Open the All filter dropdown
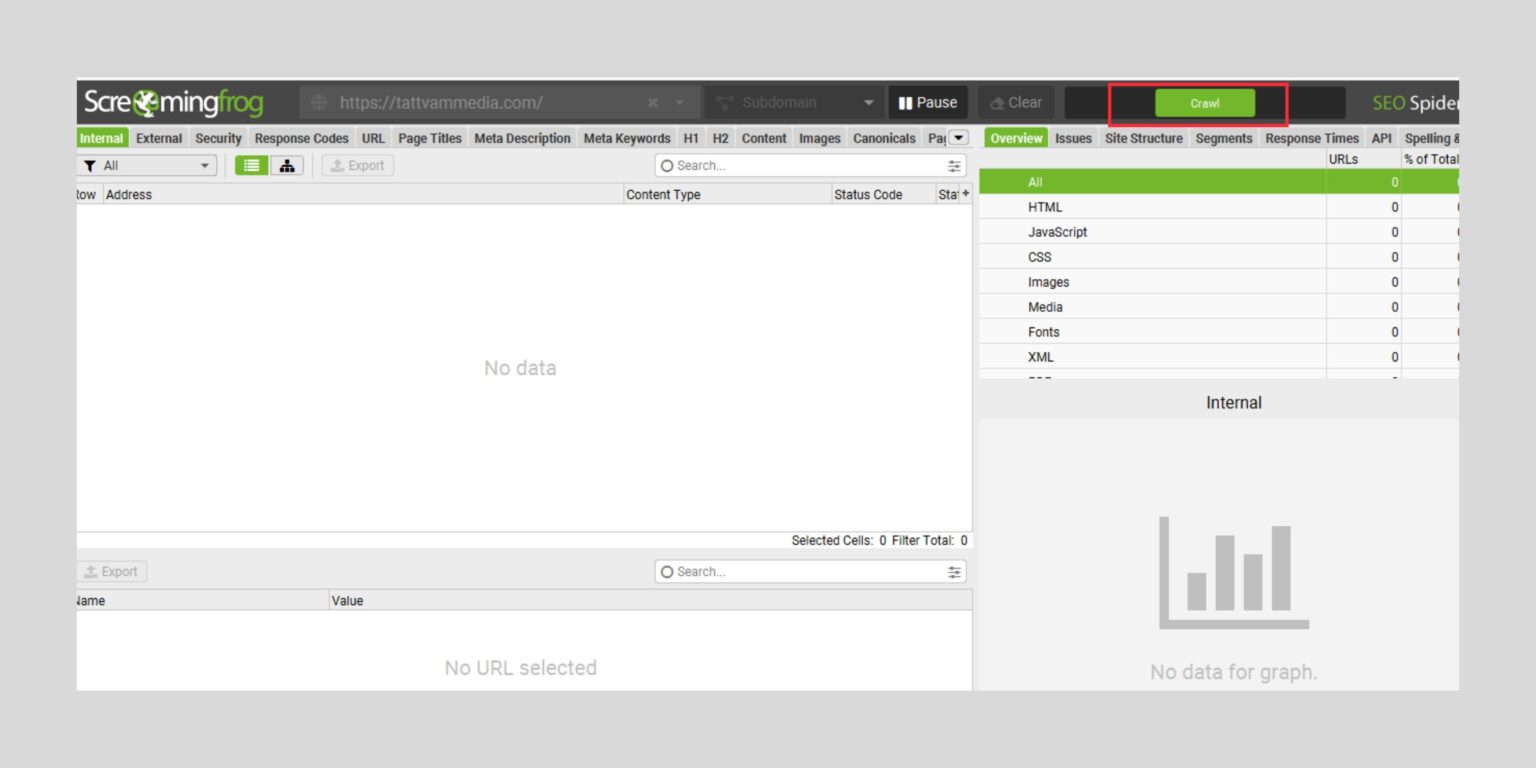Viewport: 1536px width, 768px height. coord(148,166)
